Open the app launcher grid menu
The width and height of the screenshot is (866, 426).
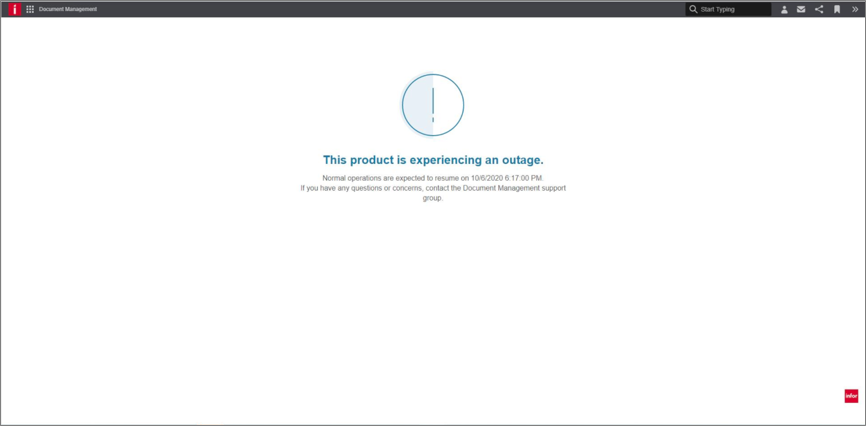coord(30,9)
